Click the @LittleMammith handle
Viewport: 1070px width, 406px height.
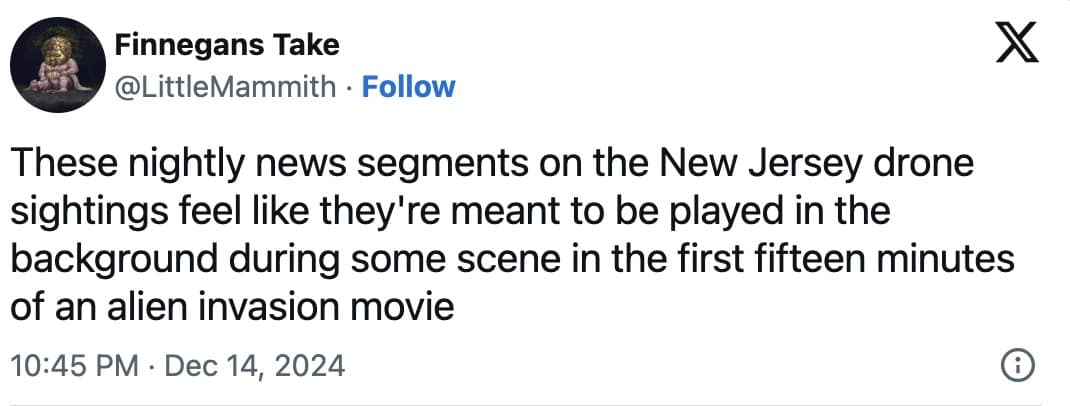[226, 87]
